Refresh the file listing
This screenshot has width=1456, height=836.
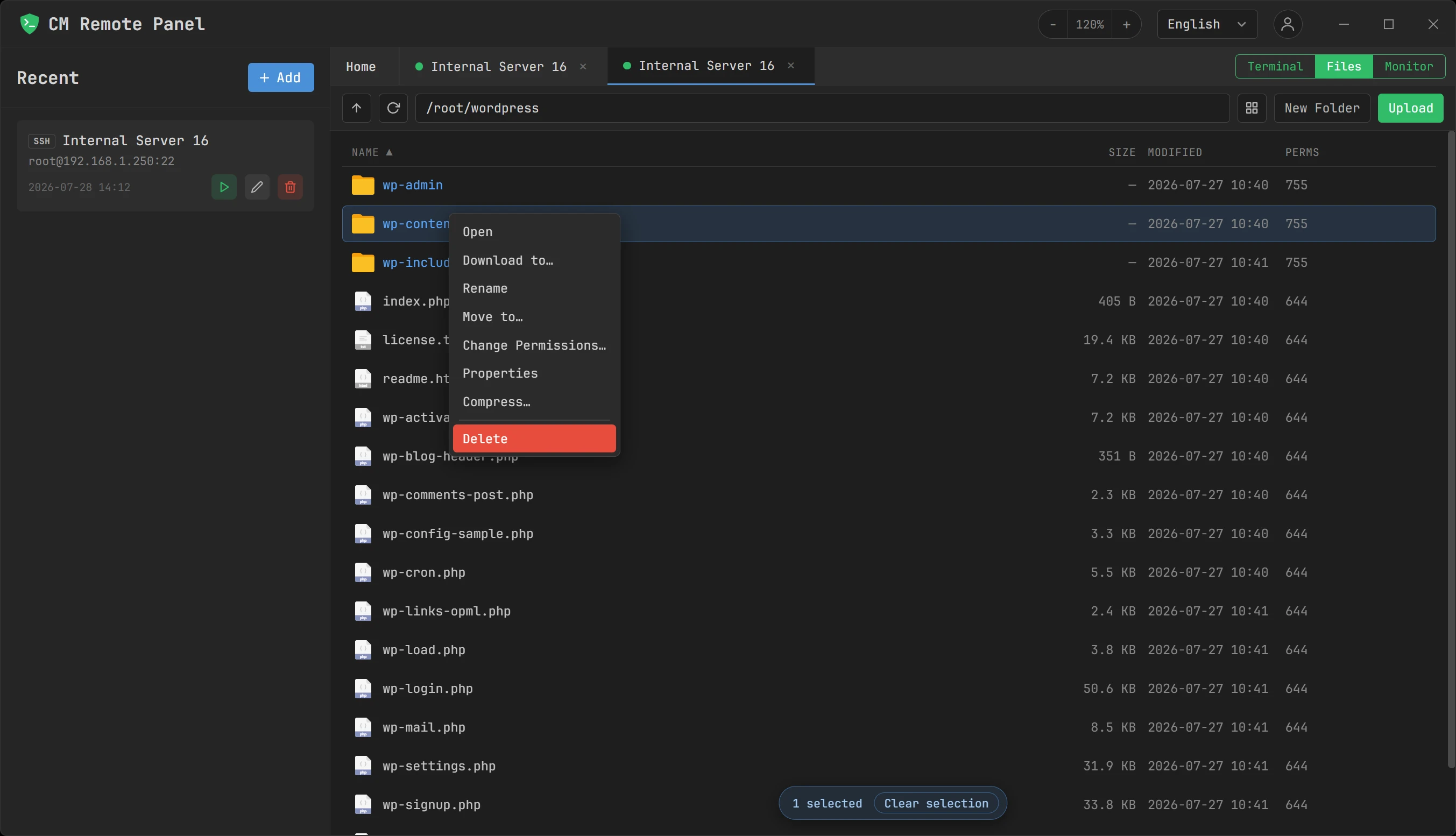[x=393, y=108]
